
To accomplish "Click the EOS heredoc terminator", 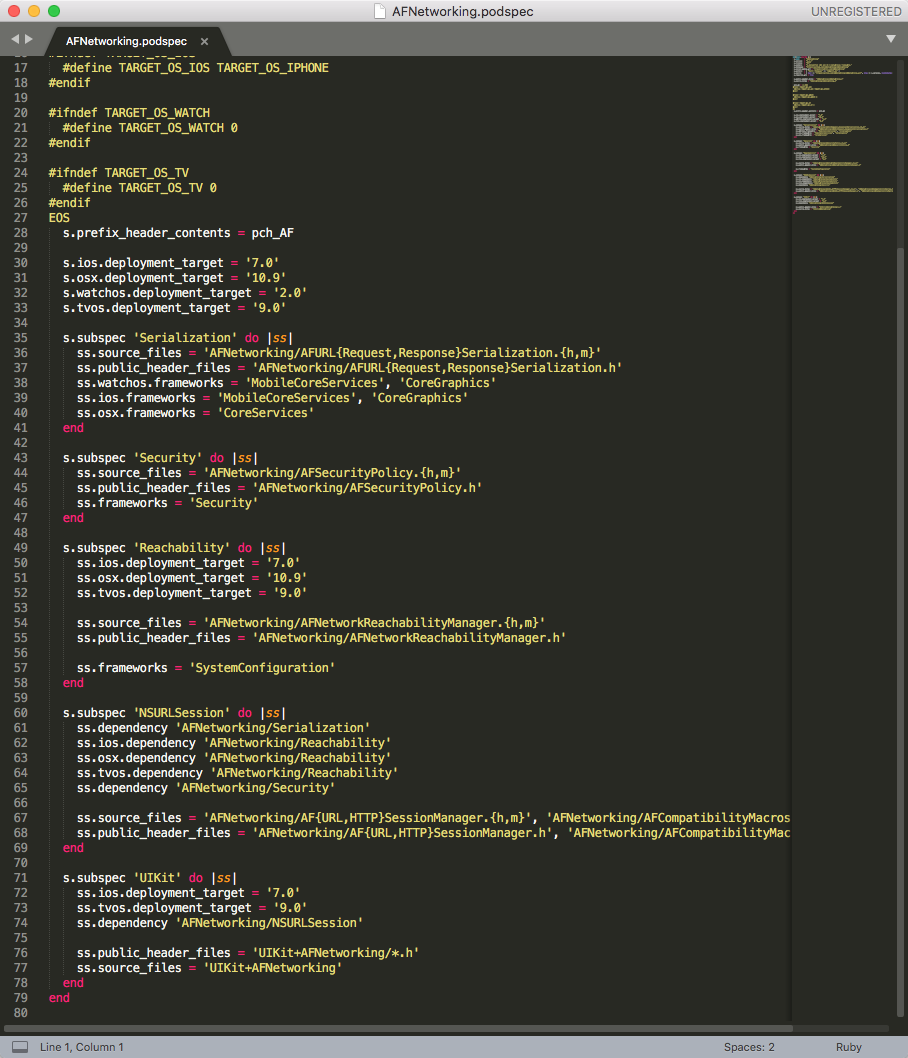I will tap(59, 218).
